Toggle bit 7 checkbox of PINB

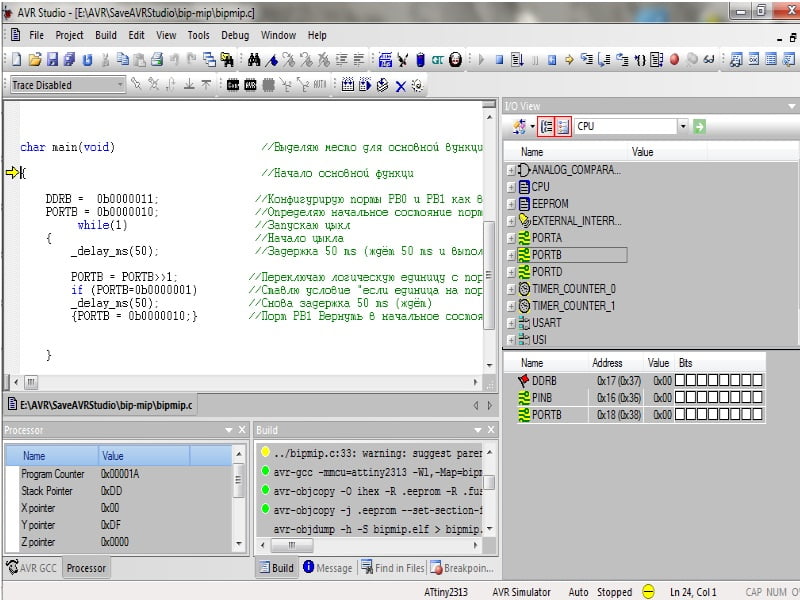click(x=680, y=397)
